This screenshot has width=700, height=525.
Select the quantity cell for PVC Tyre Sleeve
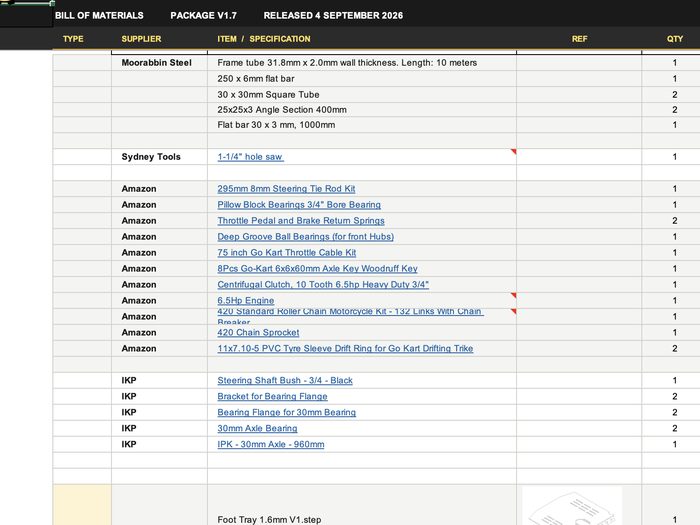(x=671, y=348)
